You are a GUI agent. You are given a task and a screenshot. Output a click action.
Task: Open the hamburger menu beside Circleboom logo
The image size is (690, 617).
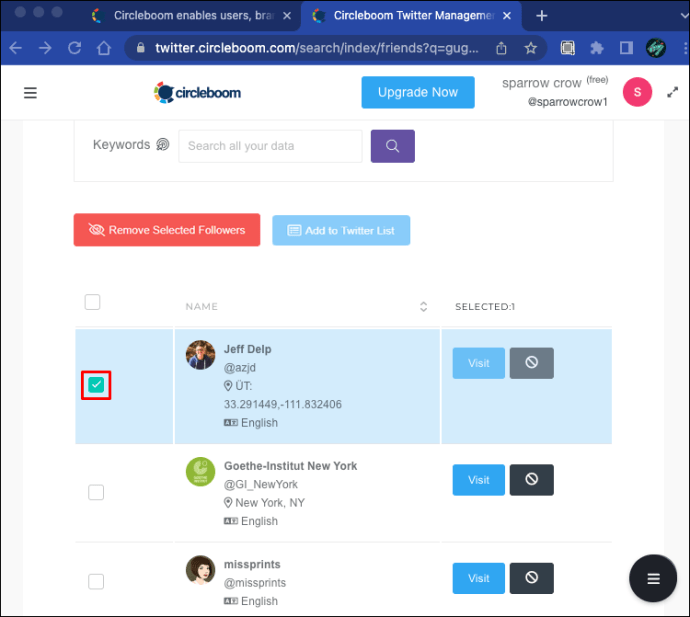point(30,93)
